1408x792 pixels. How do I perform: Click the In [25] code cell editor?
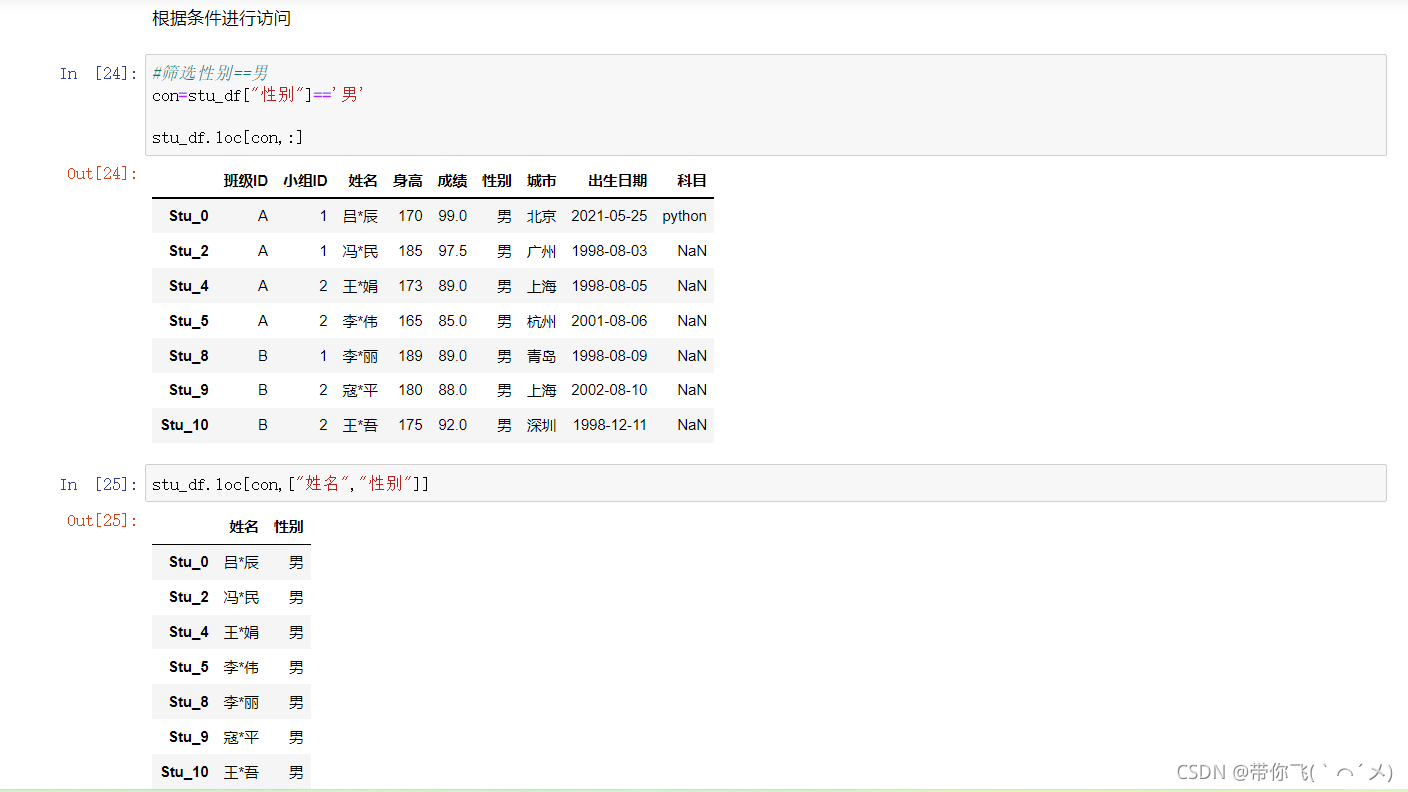(x=765, y=483)
